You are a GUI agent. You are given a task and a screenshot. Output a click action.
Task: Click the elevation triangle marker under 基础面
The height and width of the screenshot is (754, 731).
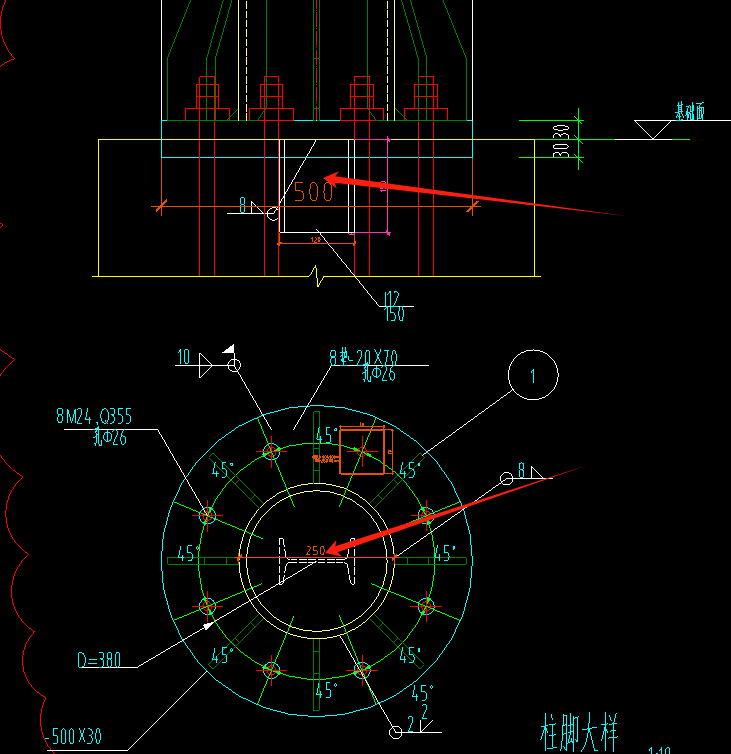point(653,129)
